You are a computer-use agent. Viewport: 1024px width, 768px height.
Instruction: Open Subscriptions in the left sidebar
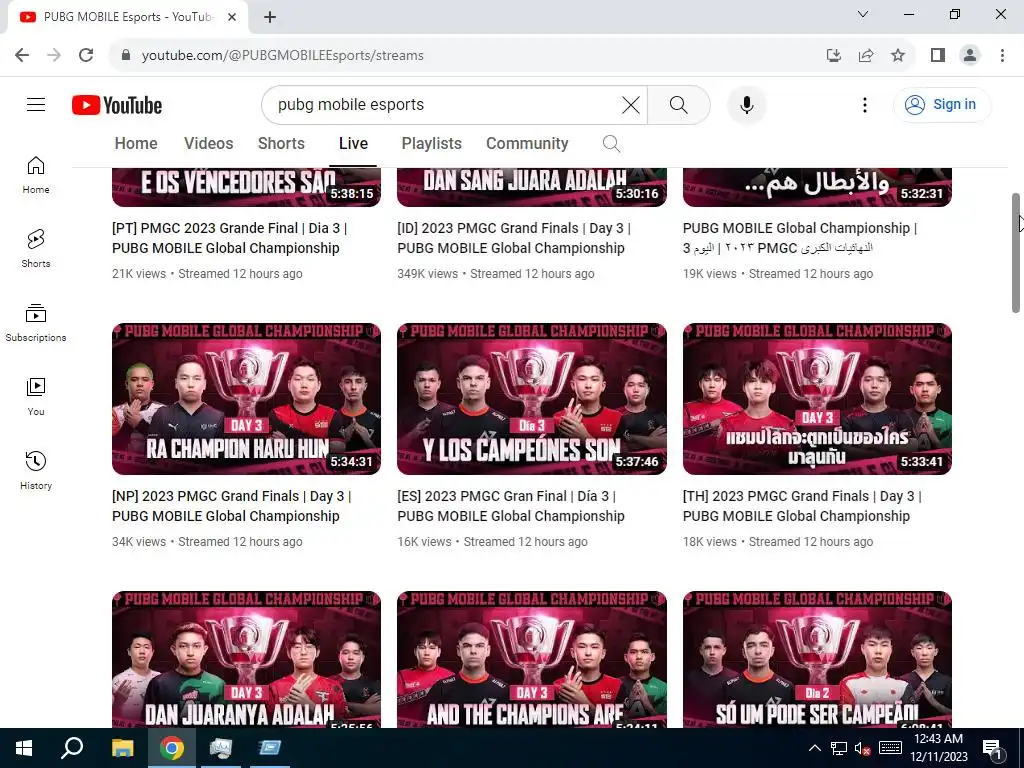click(x=36, y=323)
